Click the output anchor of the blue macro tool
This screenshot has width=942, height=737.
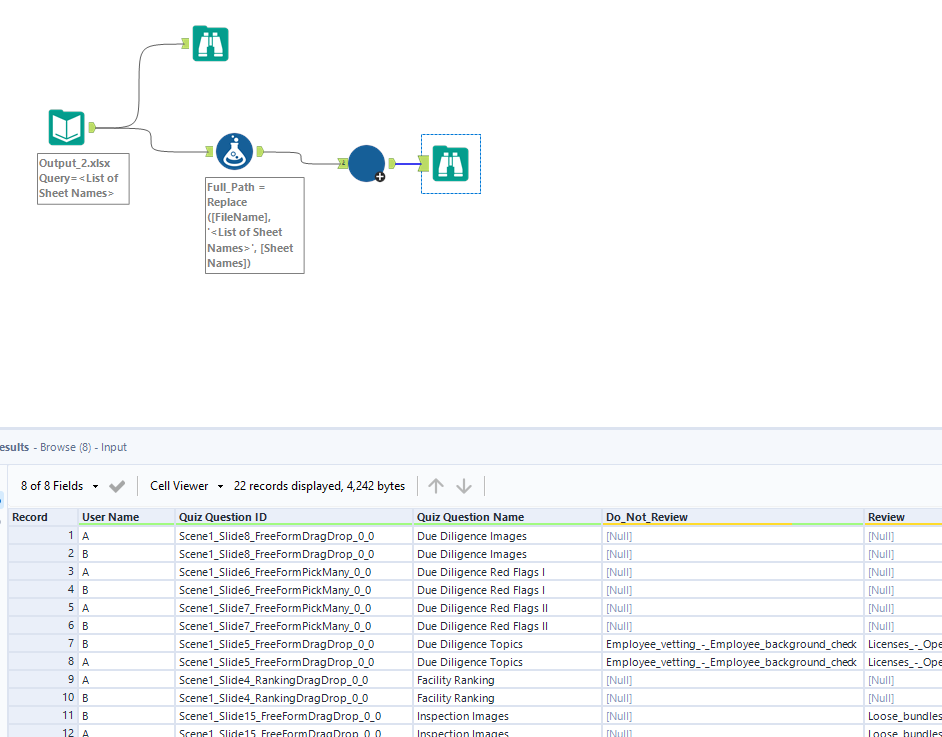click(x=392, y=163)
